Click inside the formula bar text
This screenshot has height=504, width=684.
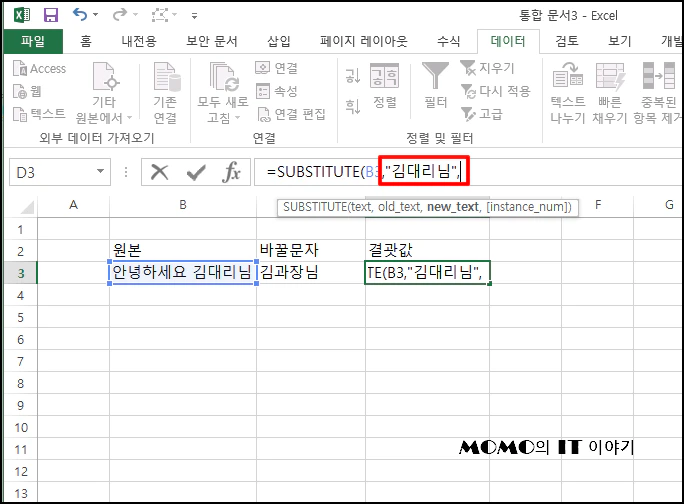tap(363, 171)
